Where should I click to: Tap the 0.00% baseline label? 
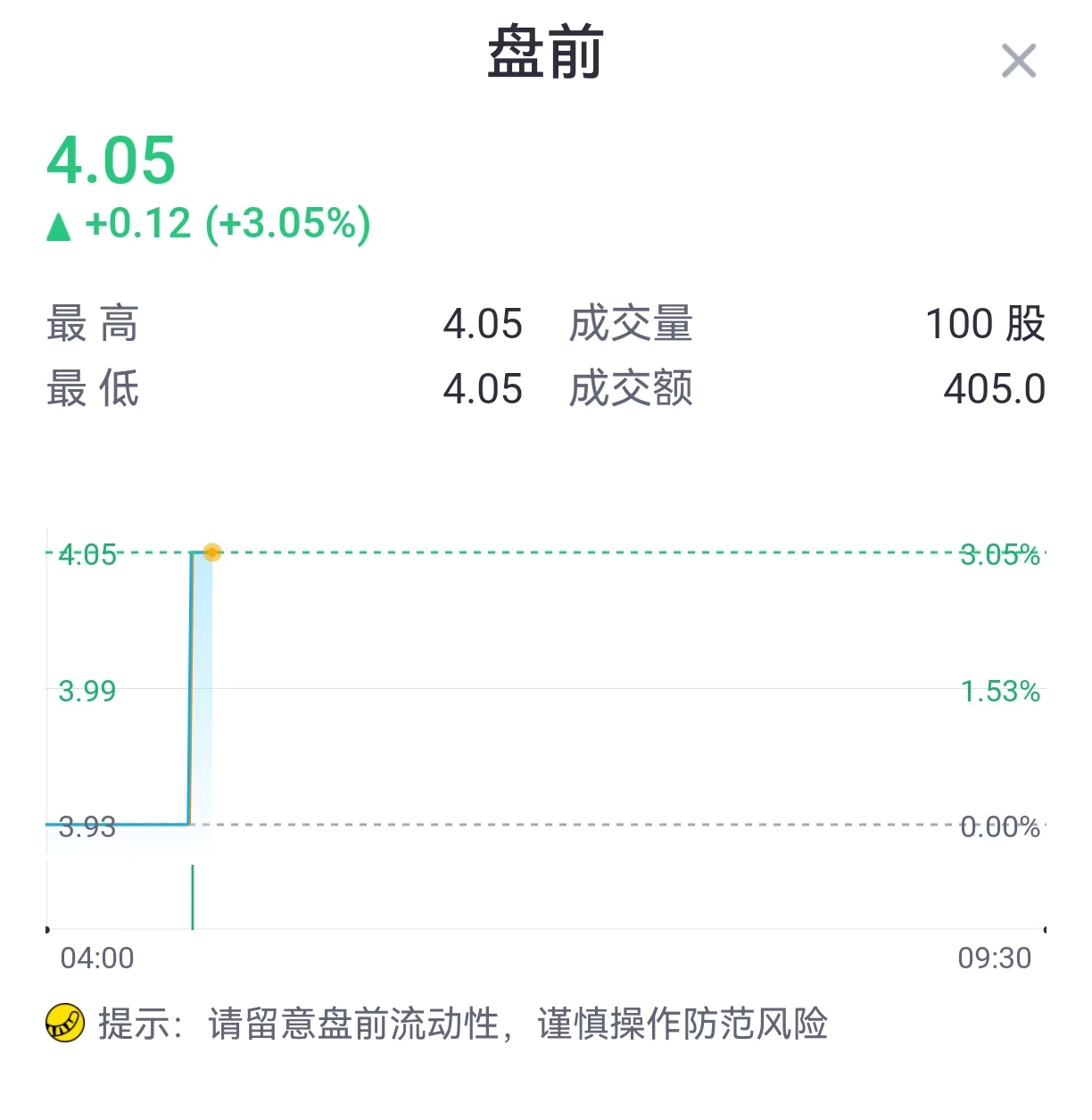tap(1000, 827)
